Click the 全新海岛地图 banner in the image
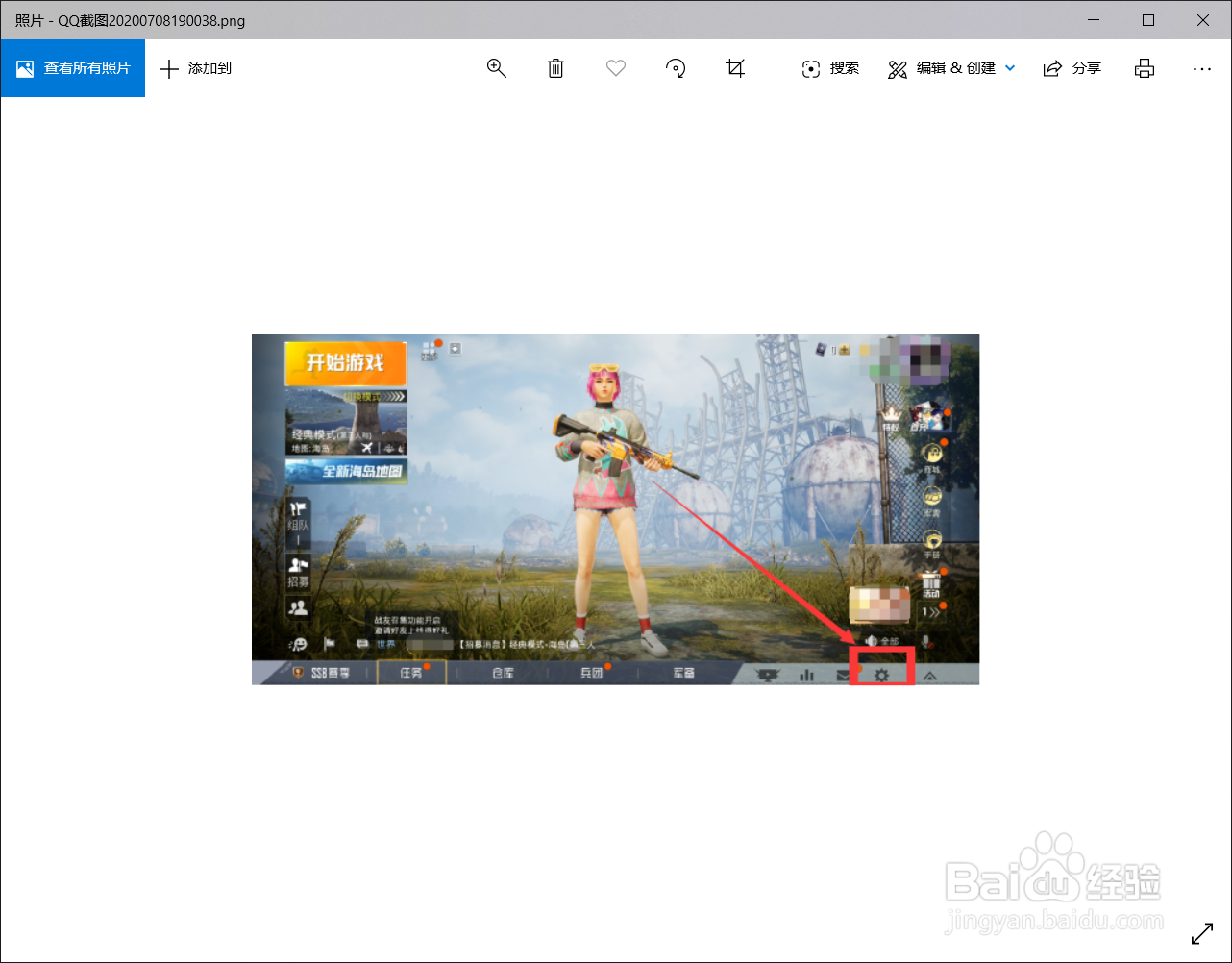Image resolution: width=1232 pixels, height=963 pixels. [346, 471]
